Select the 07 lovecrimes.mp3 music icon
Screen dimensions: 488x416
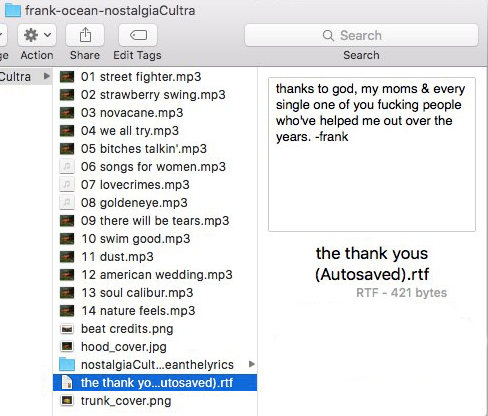[x=67, y=184]
